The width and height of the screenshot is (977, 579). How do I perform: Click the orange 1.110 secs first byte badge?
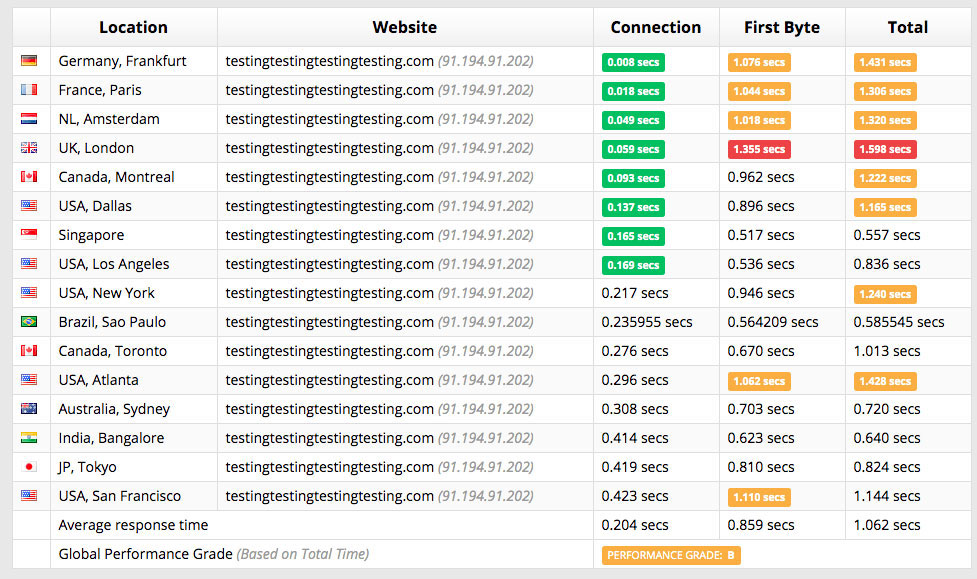coord(759,497)
